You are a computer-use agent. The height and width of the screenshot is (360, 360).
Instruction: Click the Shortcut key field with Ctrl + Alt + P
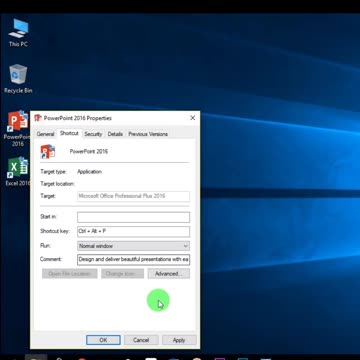click(x=133, y=231)
